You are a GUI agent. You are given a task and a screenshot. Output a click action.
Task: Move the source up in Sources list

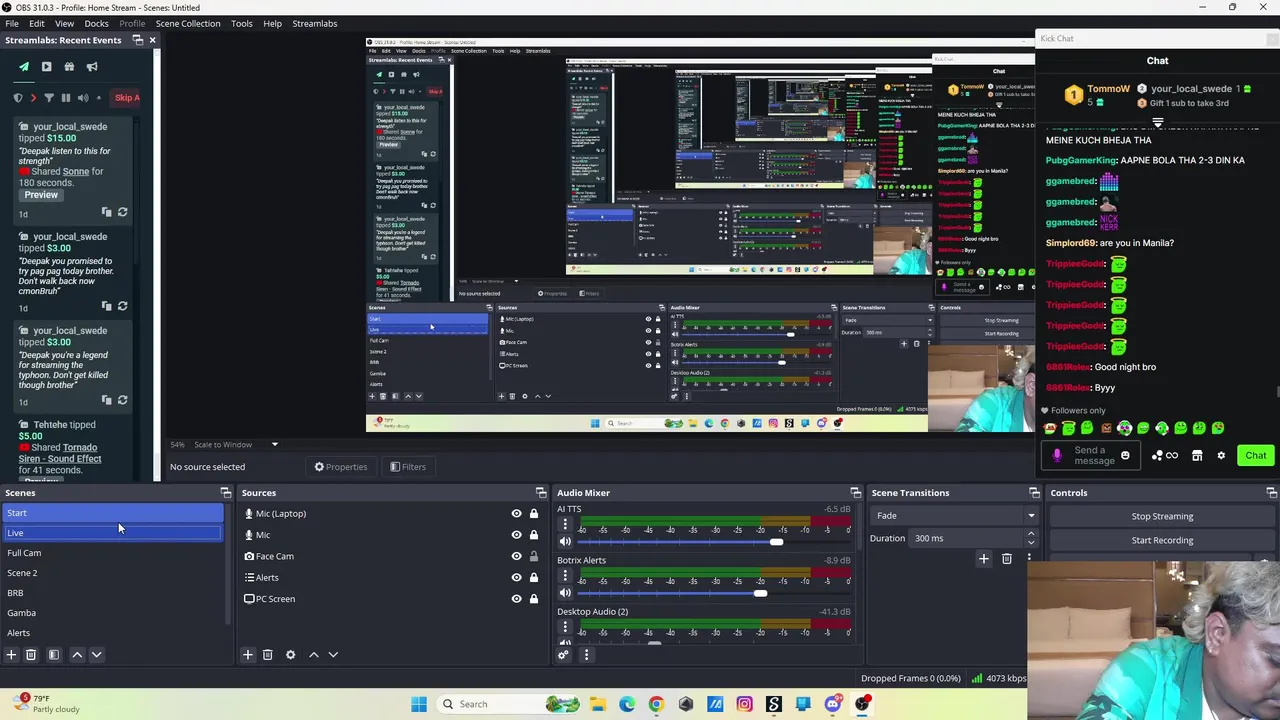pos(314,655)
